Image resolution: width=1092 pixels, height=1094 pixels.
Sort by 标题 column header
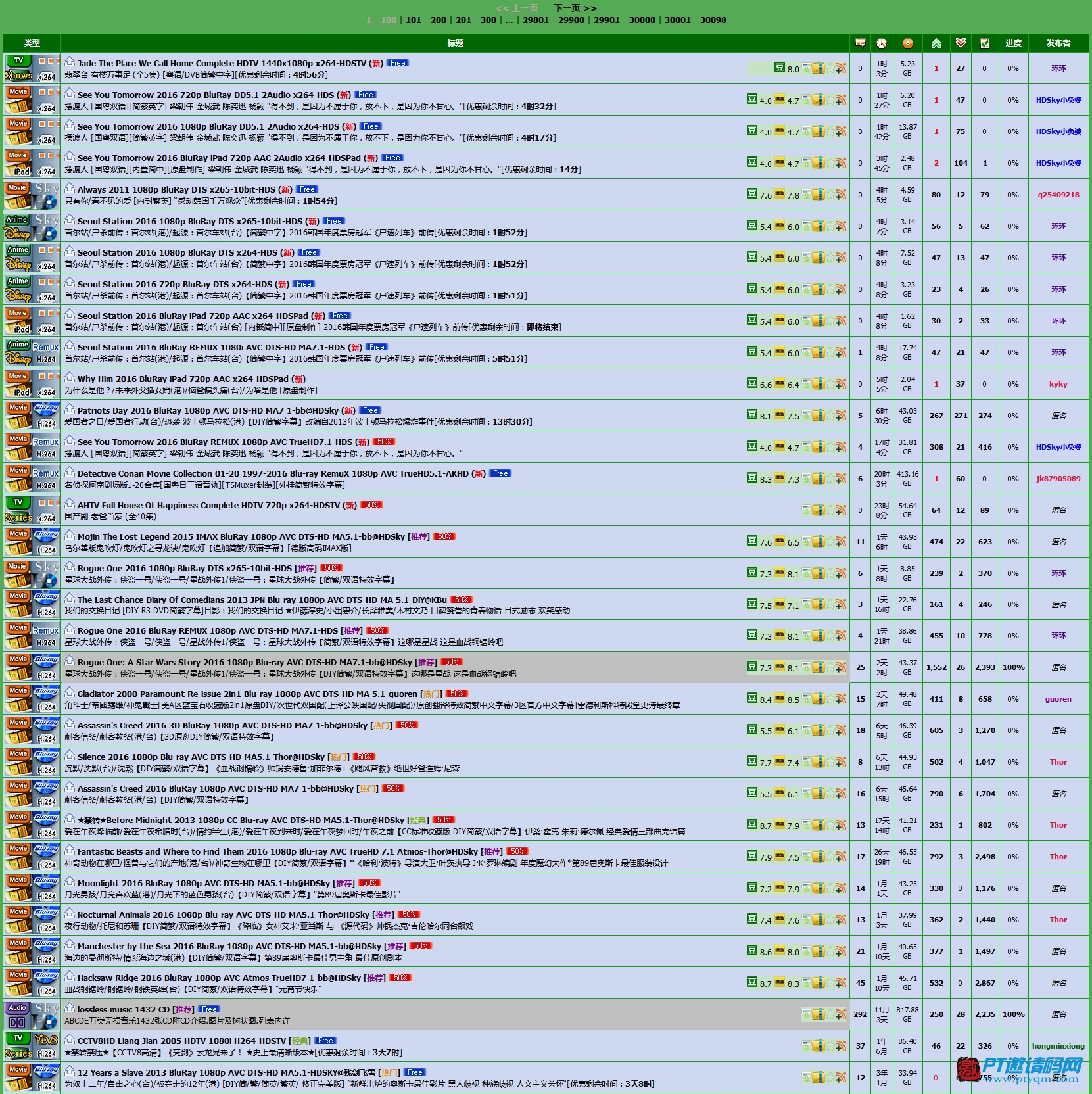455,43
